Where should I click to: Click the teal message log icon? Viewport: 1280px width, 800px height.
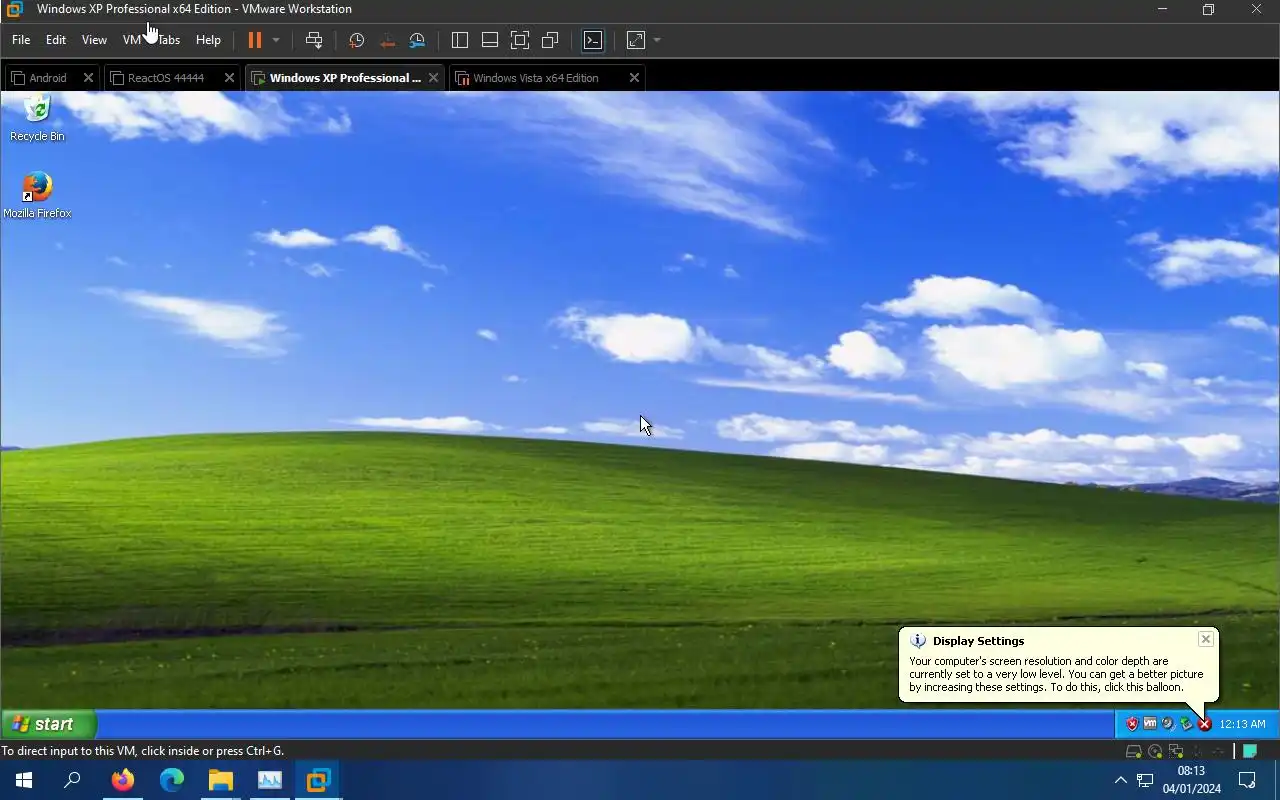click(x=1250, y=751)
